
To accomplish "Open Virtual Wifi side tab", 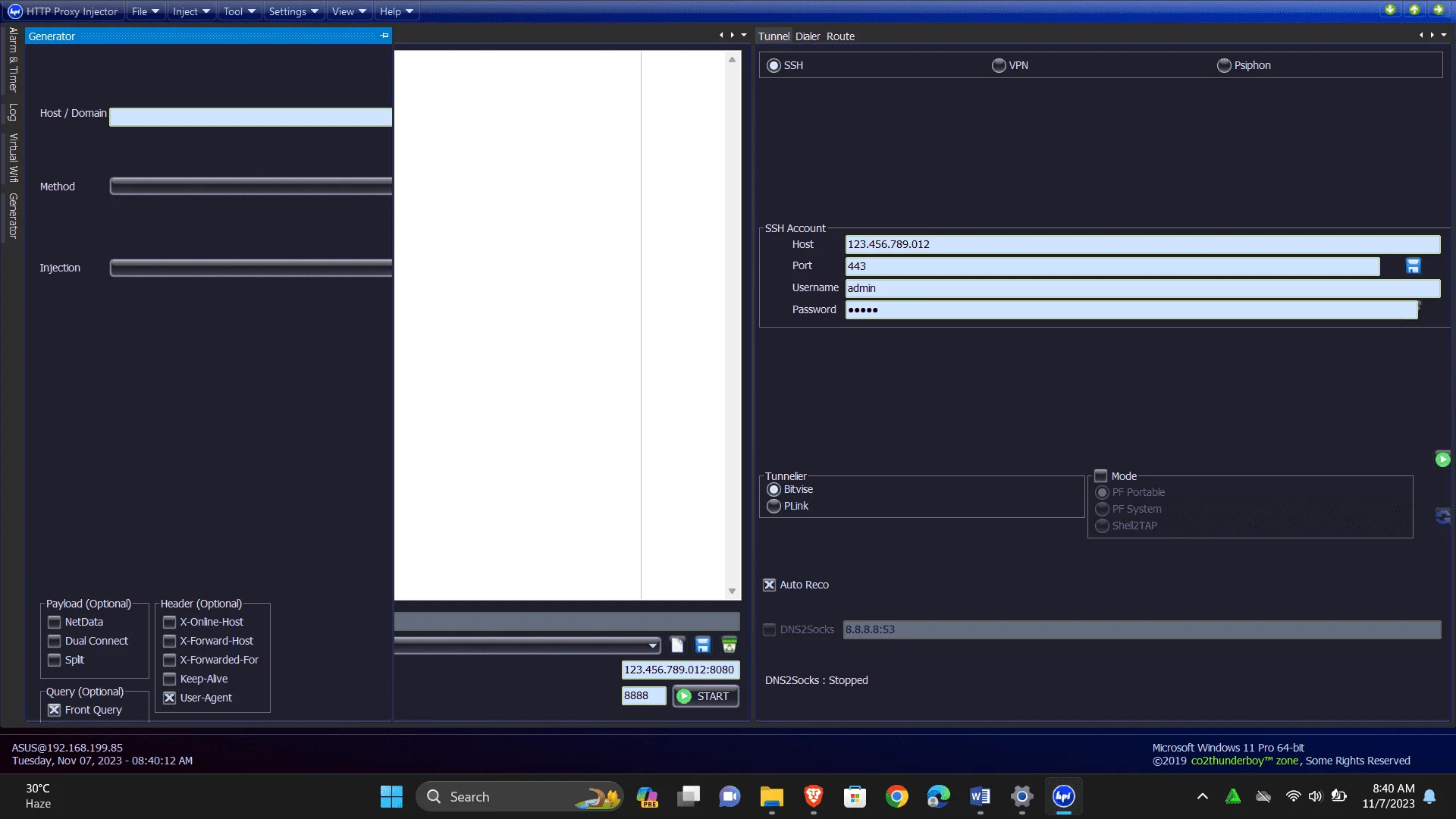I will click(13, 158).
